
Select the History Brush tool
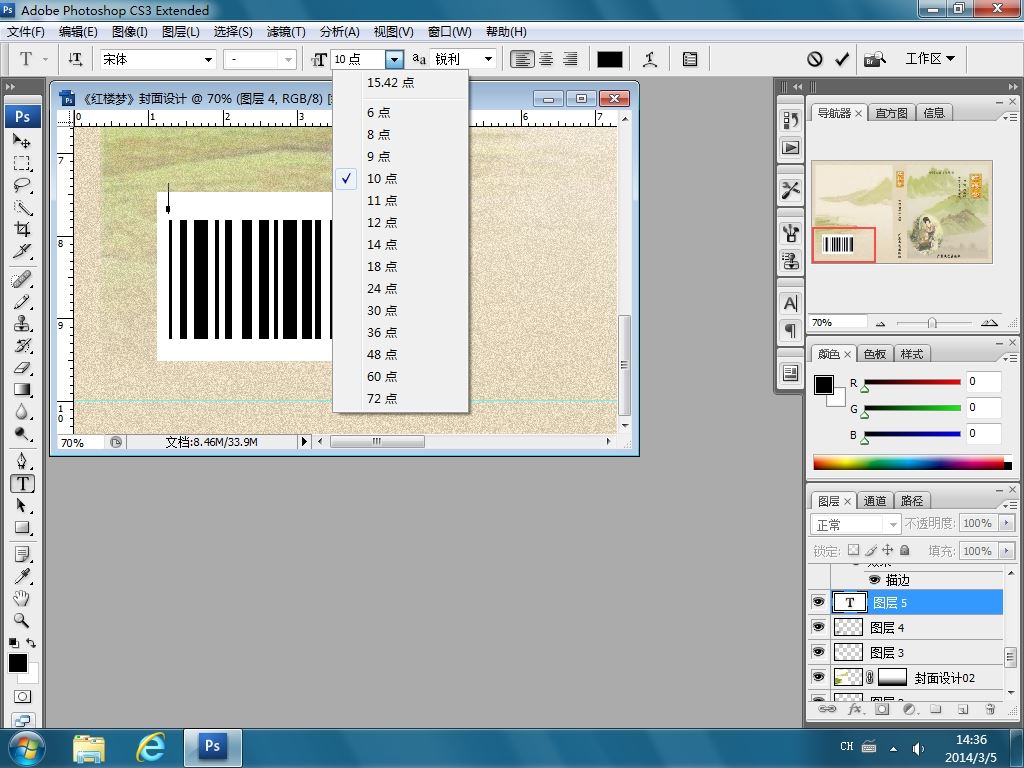tap(22, 346)
